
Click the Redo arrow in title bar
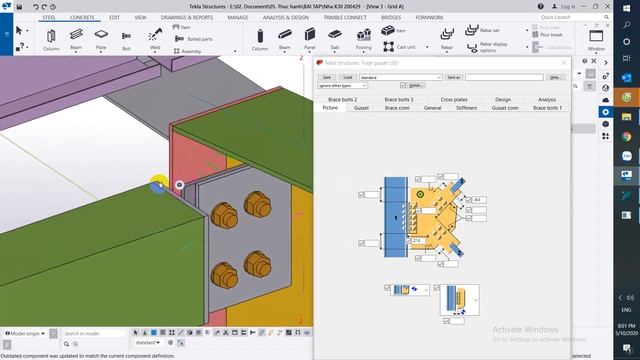44,7
